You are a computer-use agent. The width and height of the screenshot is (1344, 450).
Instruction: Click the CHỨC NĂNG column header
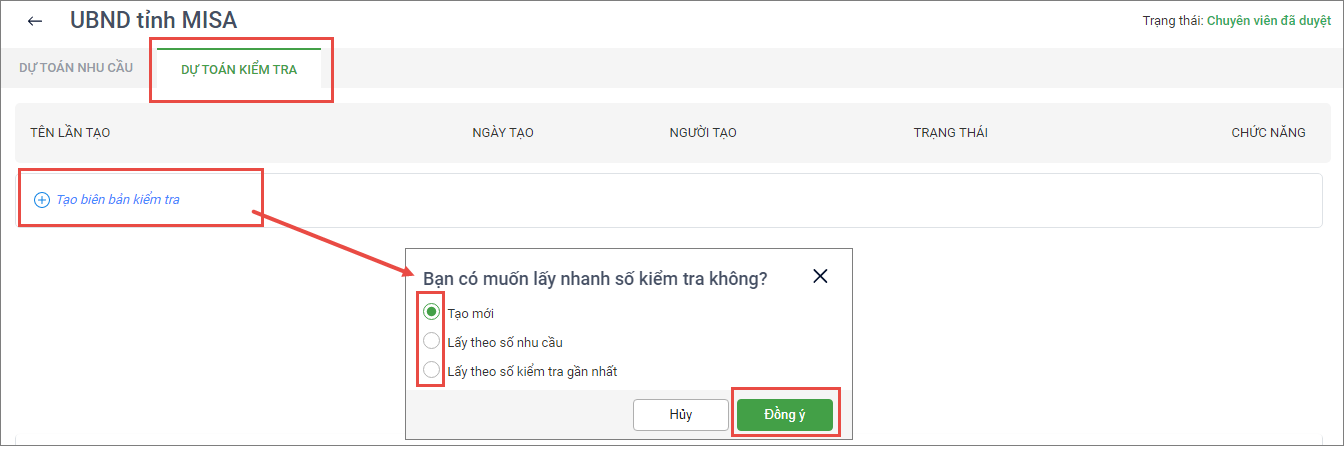pyautogui.click(x=1268, y=133)
